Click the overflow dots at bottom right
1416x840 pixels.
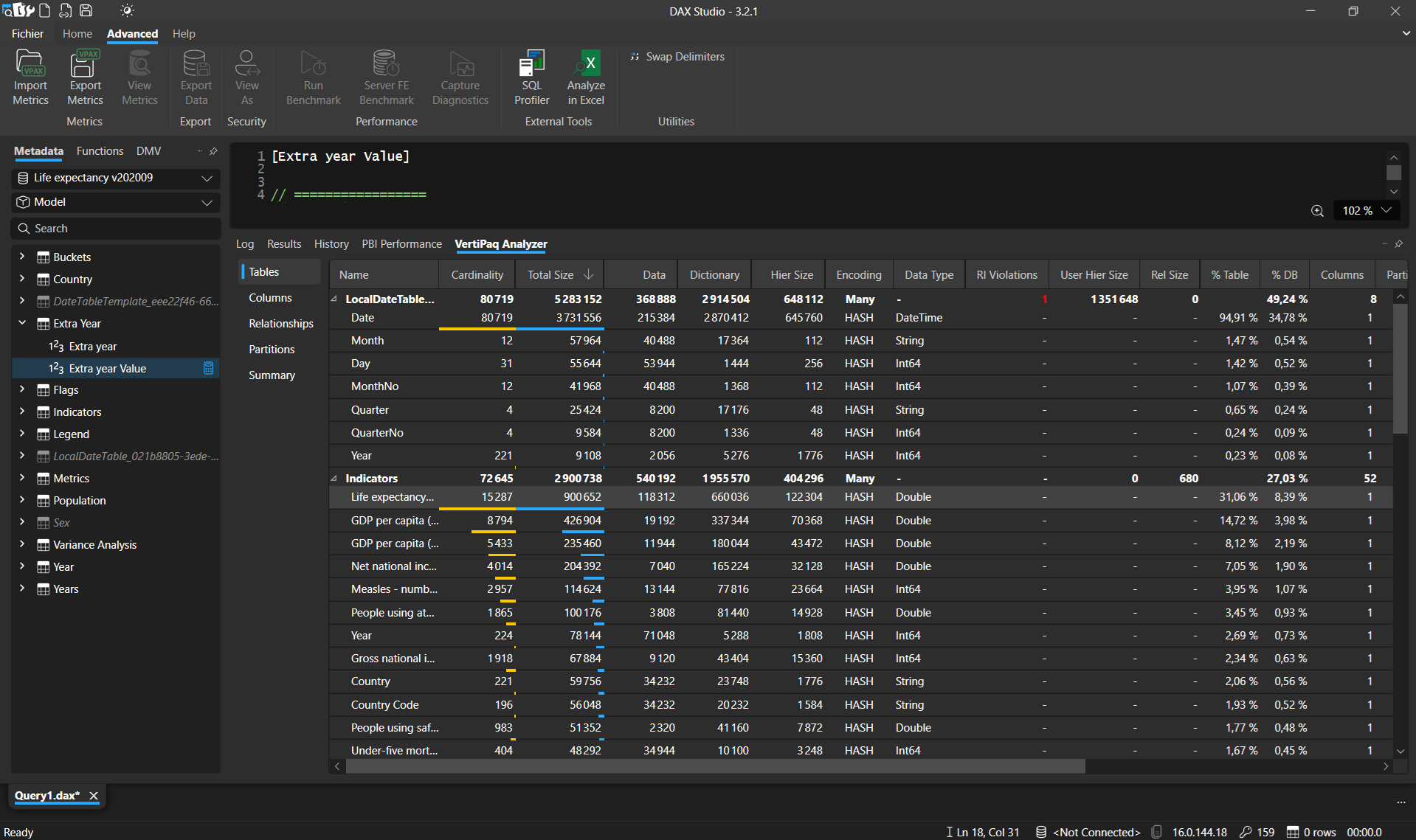point(1401,802)
